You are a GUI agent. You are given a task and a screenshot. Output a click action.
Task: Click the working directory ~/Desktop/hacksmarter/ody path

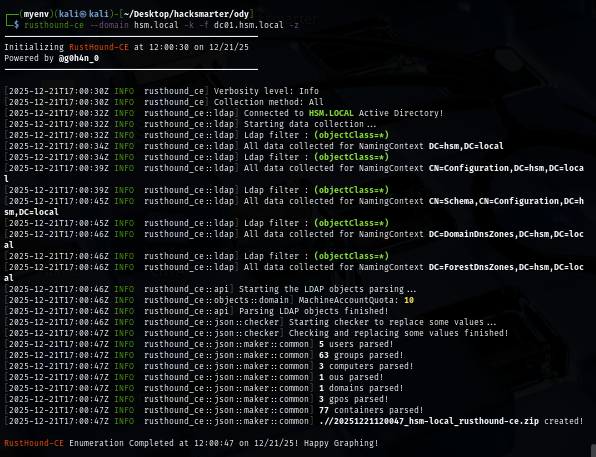(186, 14)
